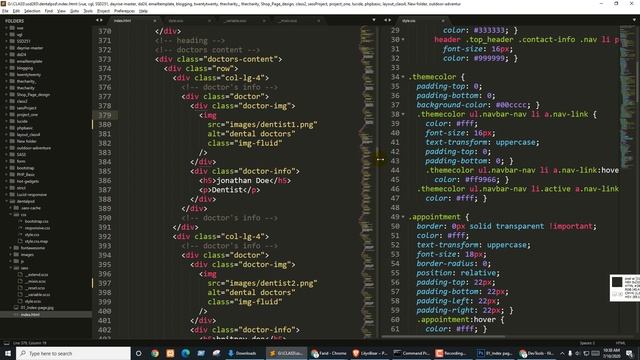The image size is (640, 360).
Task: Open _extend.scss file
Action: coord(36,275)
